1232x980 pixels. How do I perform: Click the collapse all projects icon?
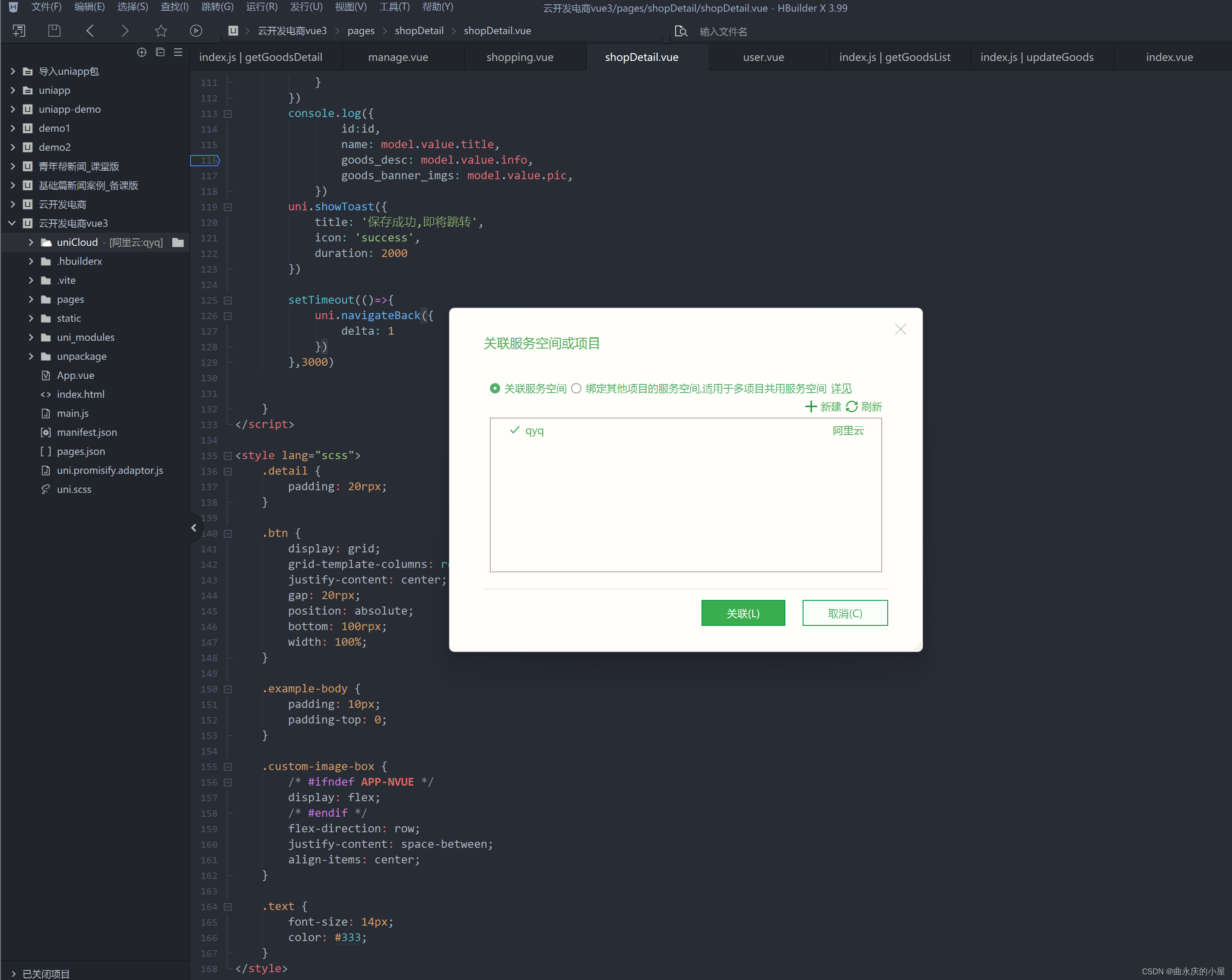[160, 52]
